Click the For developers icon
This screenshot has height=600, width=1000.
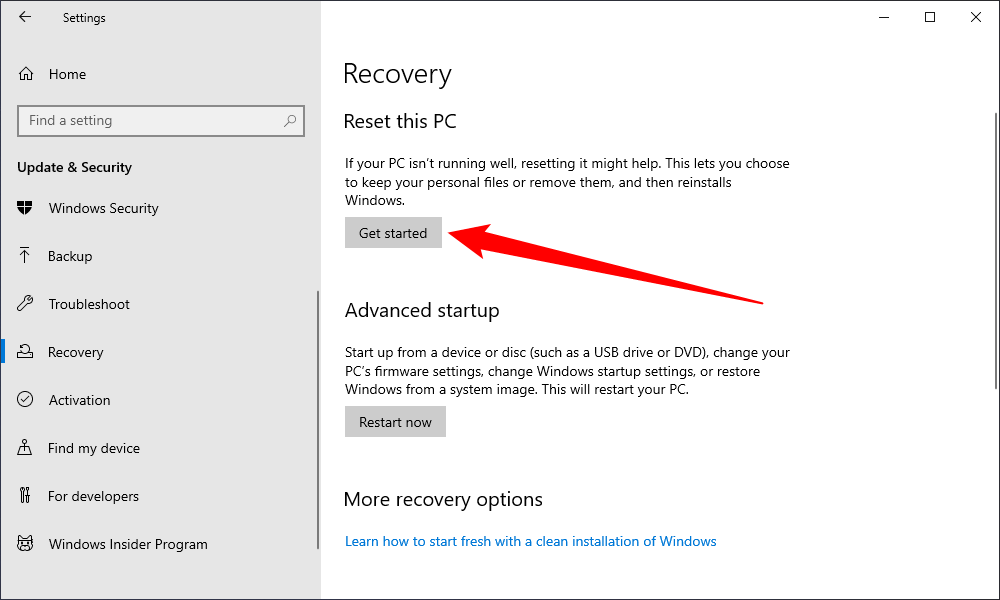pos(26,496)
